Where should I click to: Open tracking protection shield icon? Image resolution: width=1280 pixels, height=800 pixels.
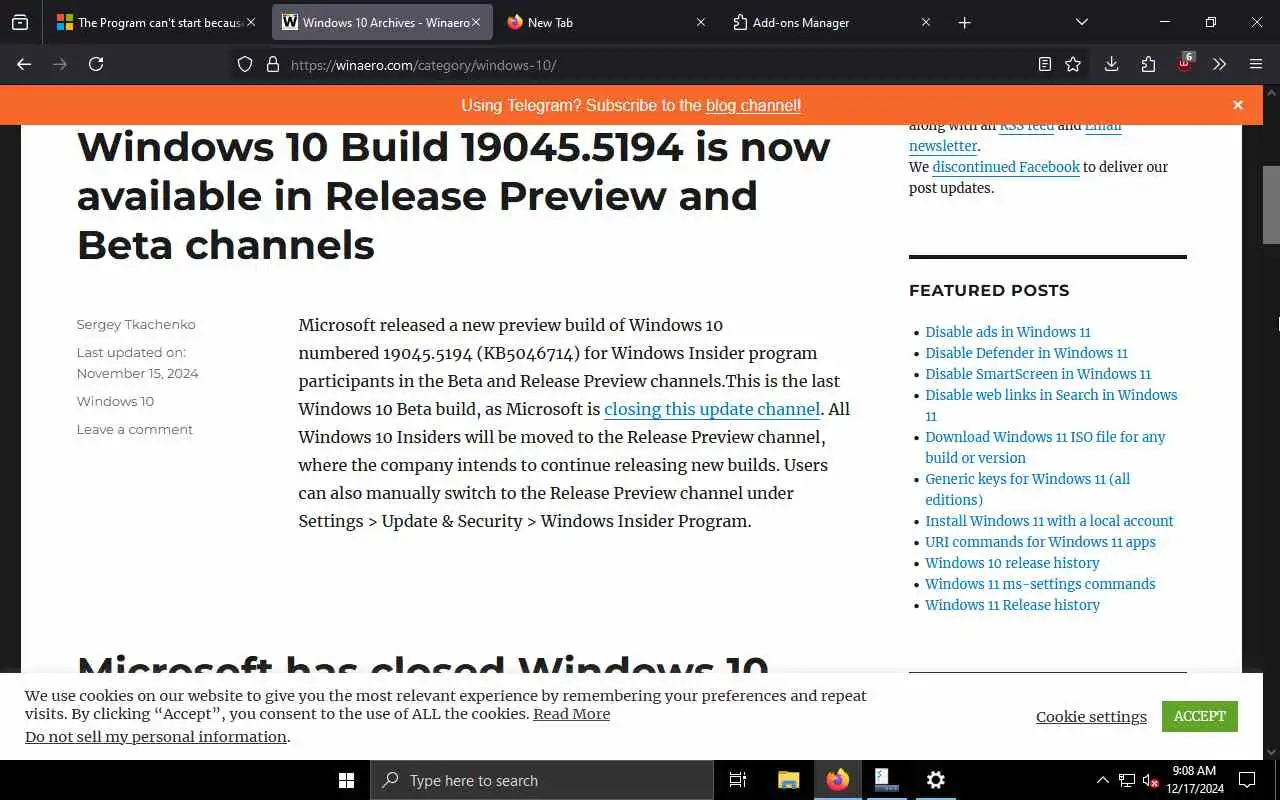[x=245, y=64]
